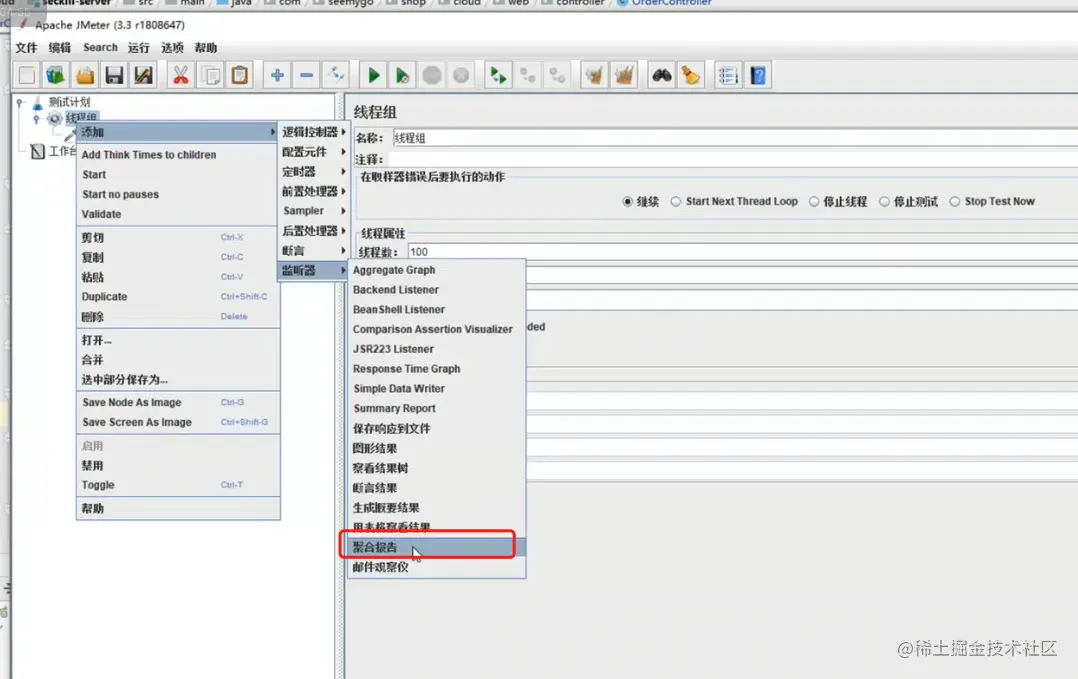Click the Remote Stop All icon
Viewport: 1078px width, 679px height.
point(528,75)
